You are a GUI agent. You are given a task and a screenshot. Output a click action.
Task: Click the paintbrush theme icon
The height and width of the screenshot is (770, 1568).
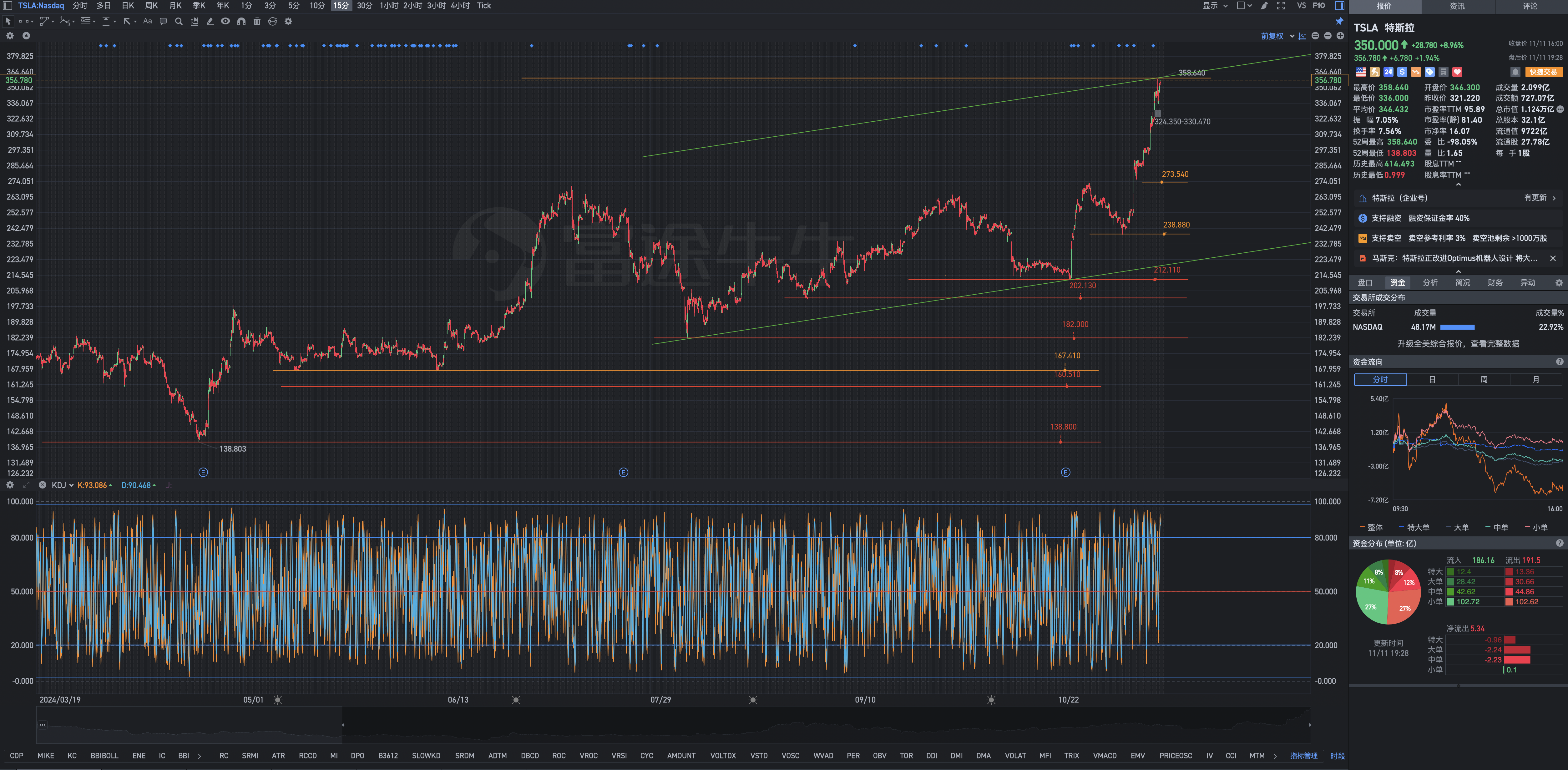pos(1264,6)
